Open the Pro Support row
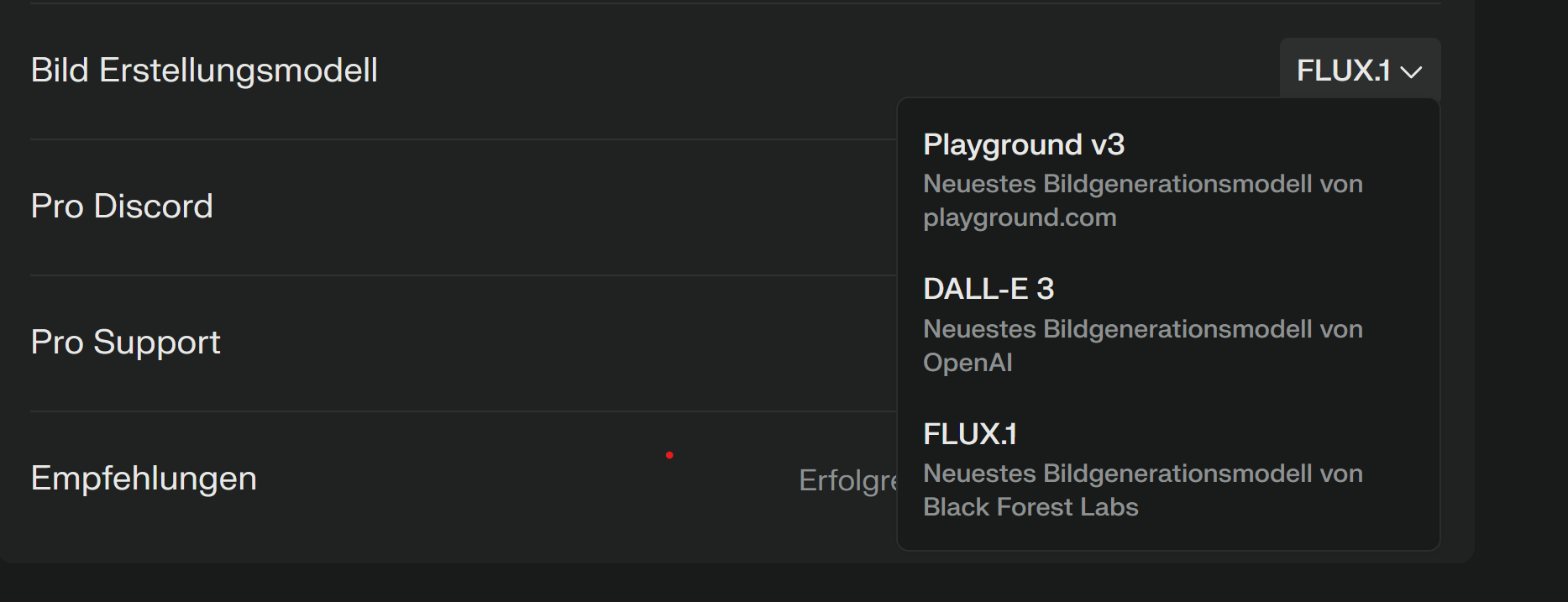Screen dimensions: 1568x602 click(125, 343)
